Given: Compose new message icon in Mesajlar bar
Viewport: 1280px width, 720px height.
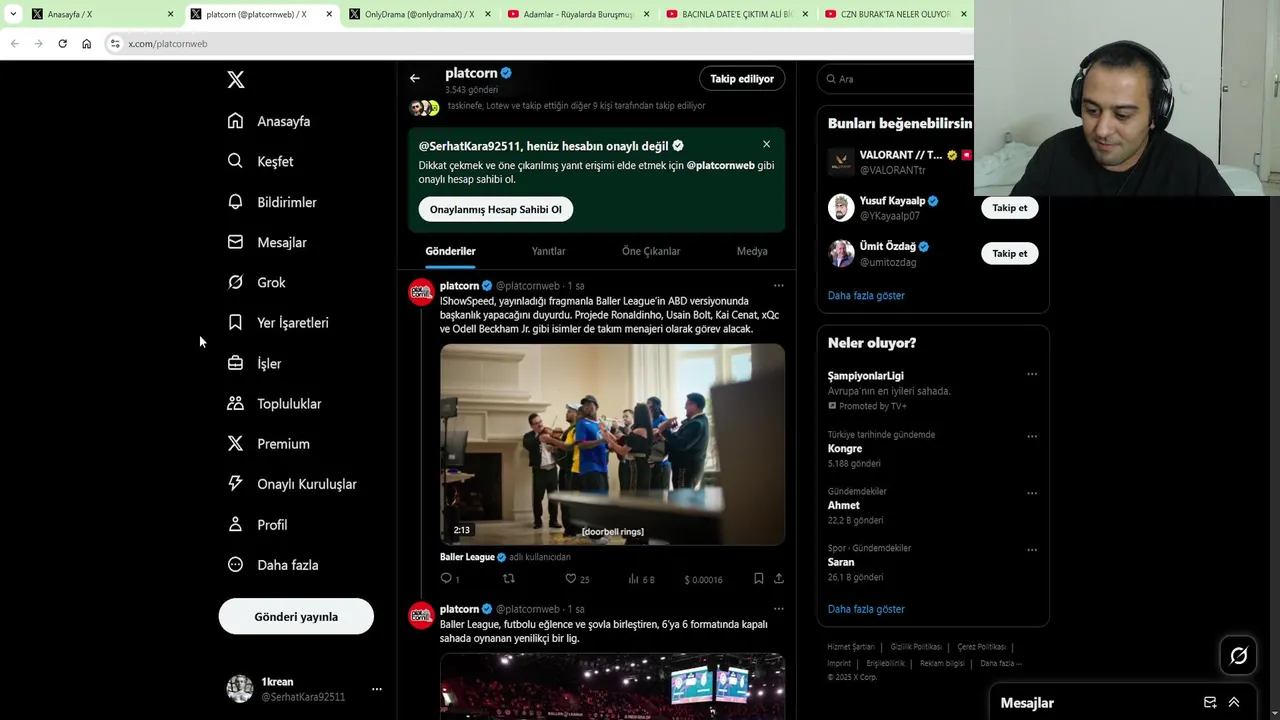Looking at the screenshot, I should (1210, 702).
